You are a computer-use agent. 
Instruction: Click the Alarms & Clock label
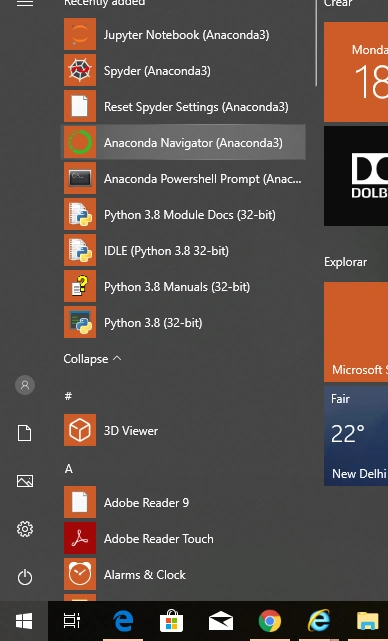pyautogui.click(x=145, y=575)
